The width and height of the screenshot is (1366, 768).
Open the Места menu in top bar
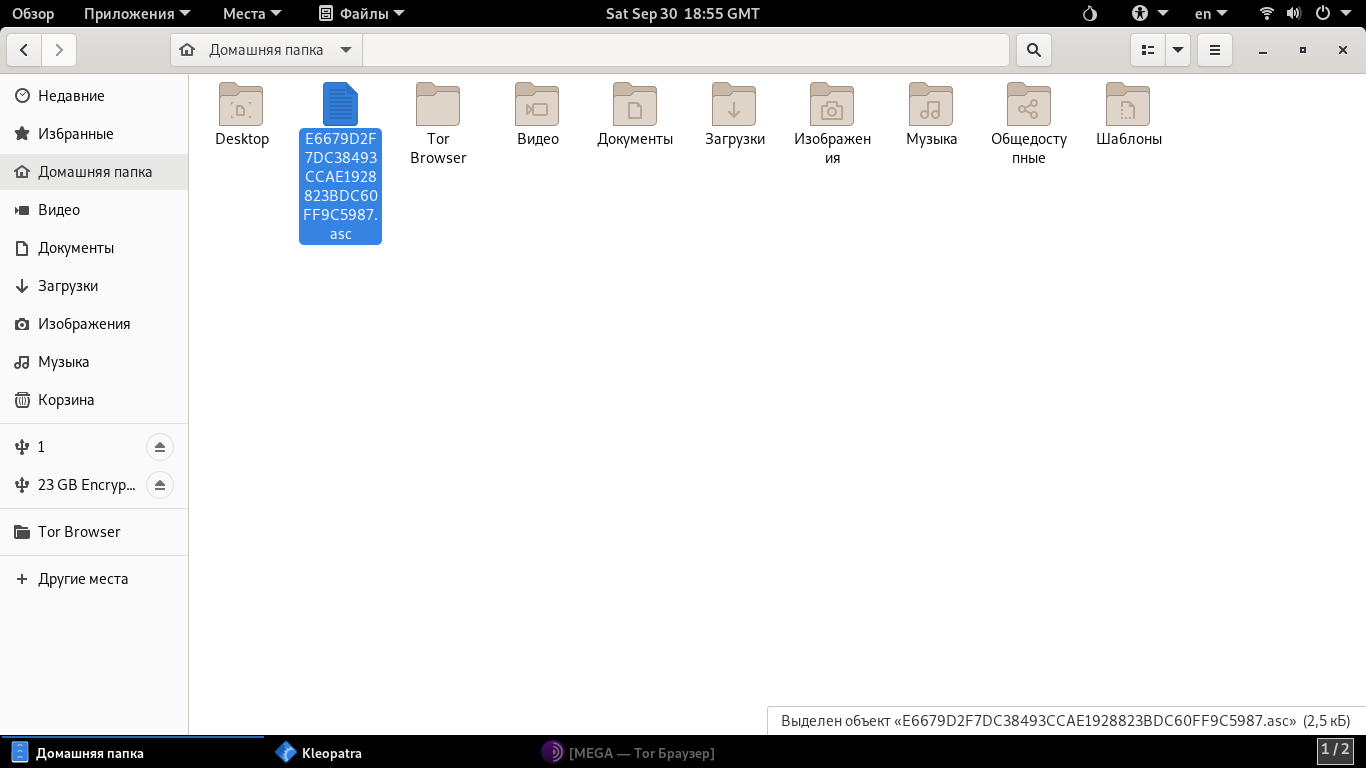tap(251, 14)
